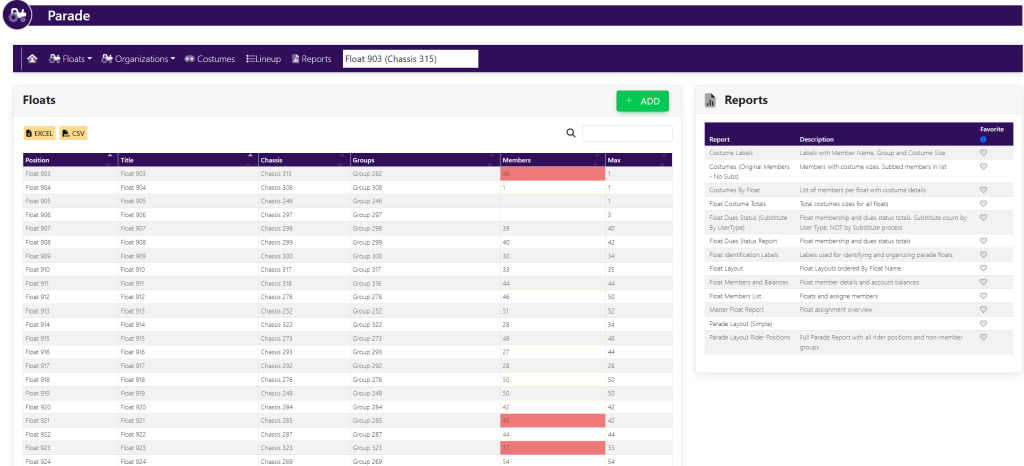Sort table by Position column
Image resolution: width=1024 pixels, height=466 pixels.
tap(69, 160)
